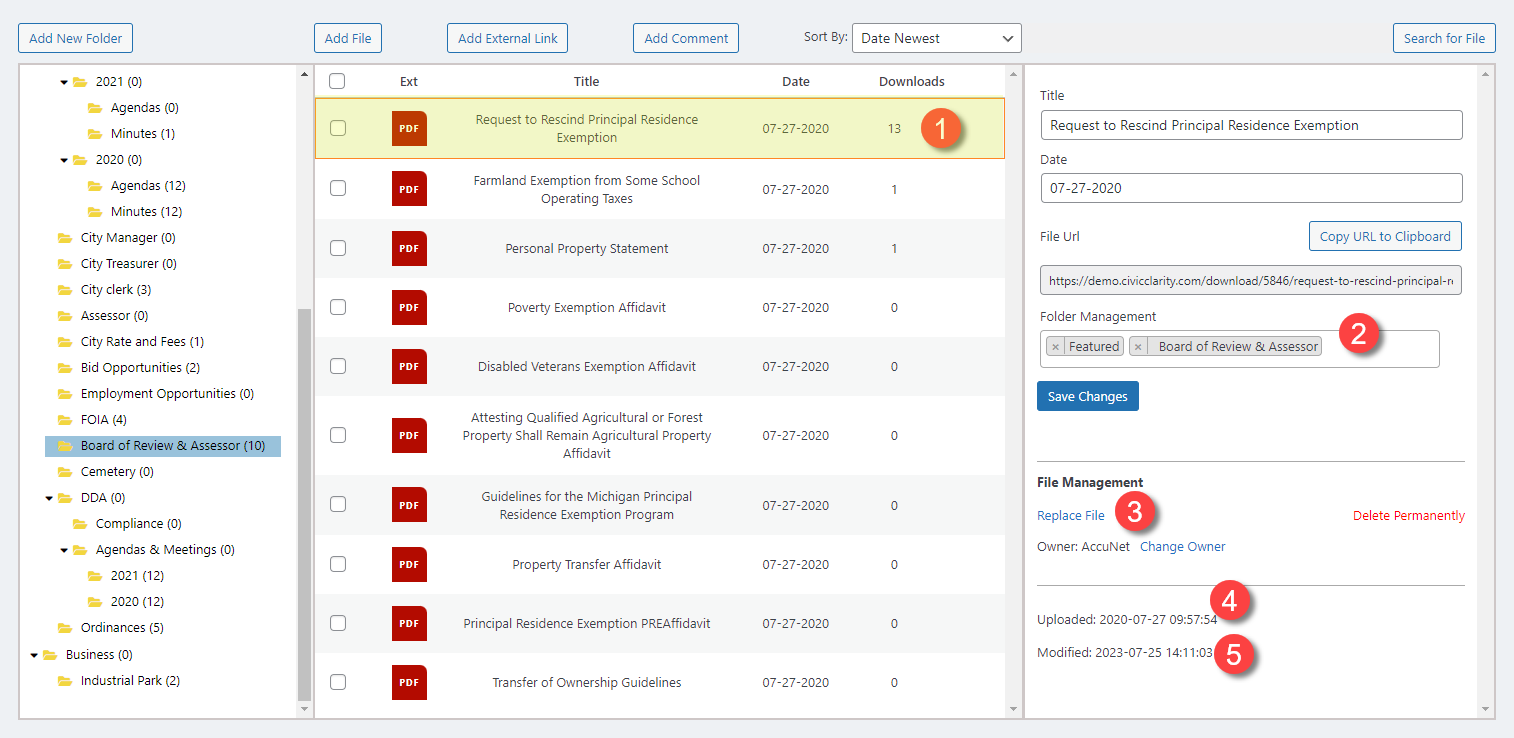The image size is (1514, 738).
Task: Toggle the select-all checkbox in table header
Action: tap(338, 82)
